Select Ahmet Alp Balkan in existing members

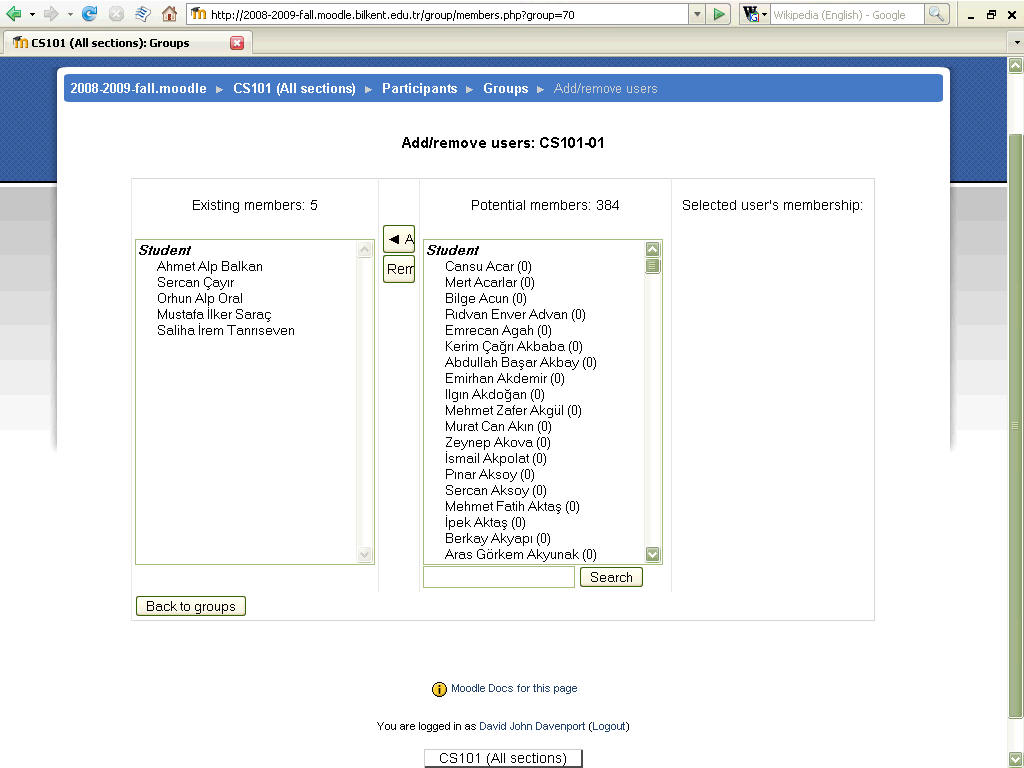pyautogui.click(x=210, y=266)
